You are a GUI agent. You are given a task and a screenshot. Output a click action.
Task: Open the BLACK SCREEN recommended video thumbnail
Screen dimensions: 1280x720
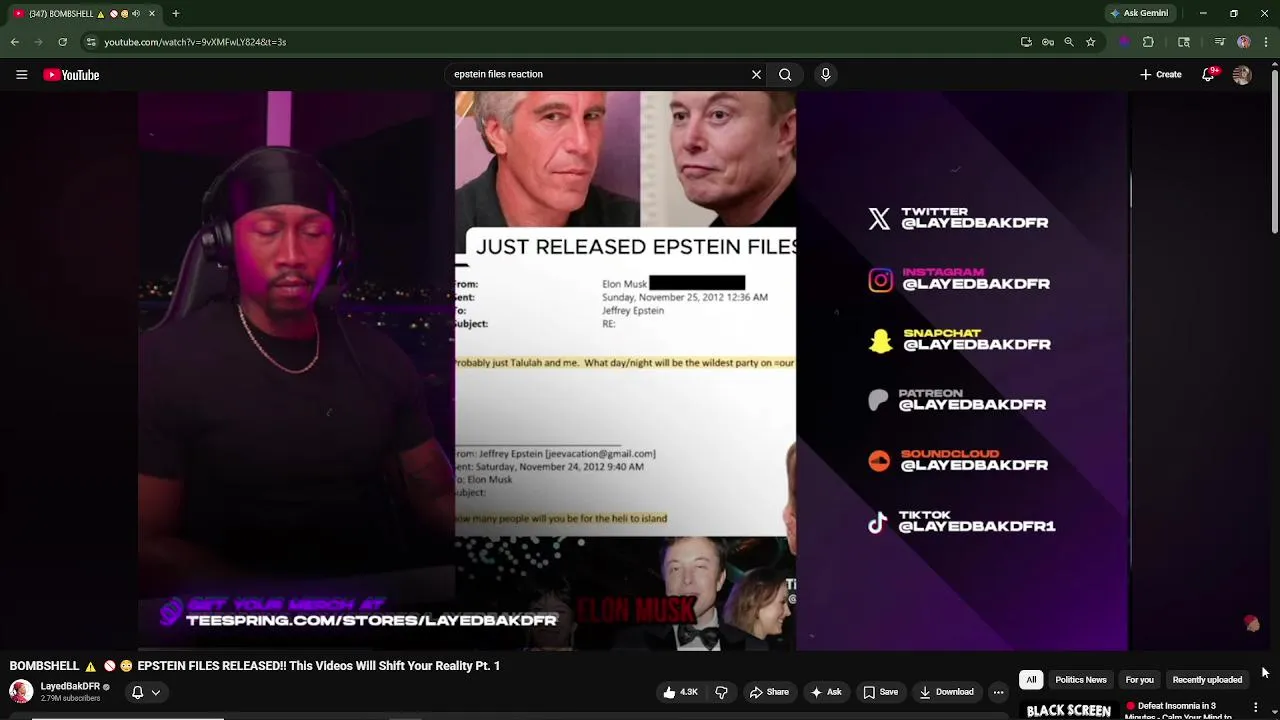[1068, 710]
